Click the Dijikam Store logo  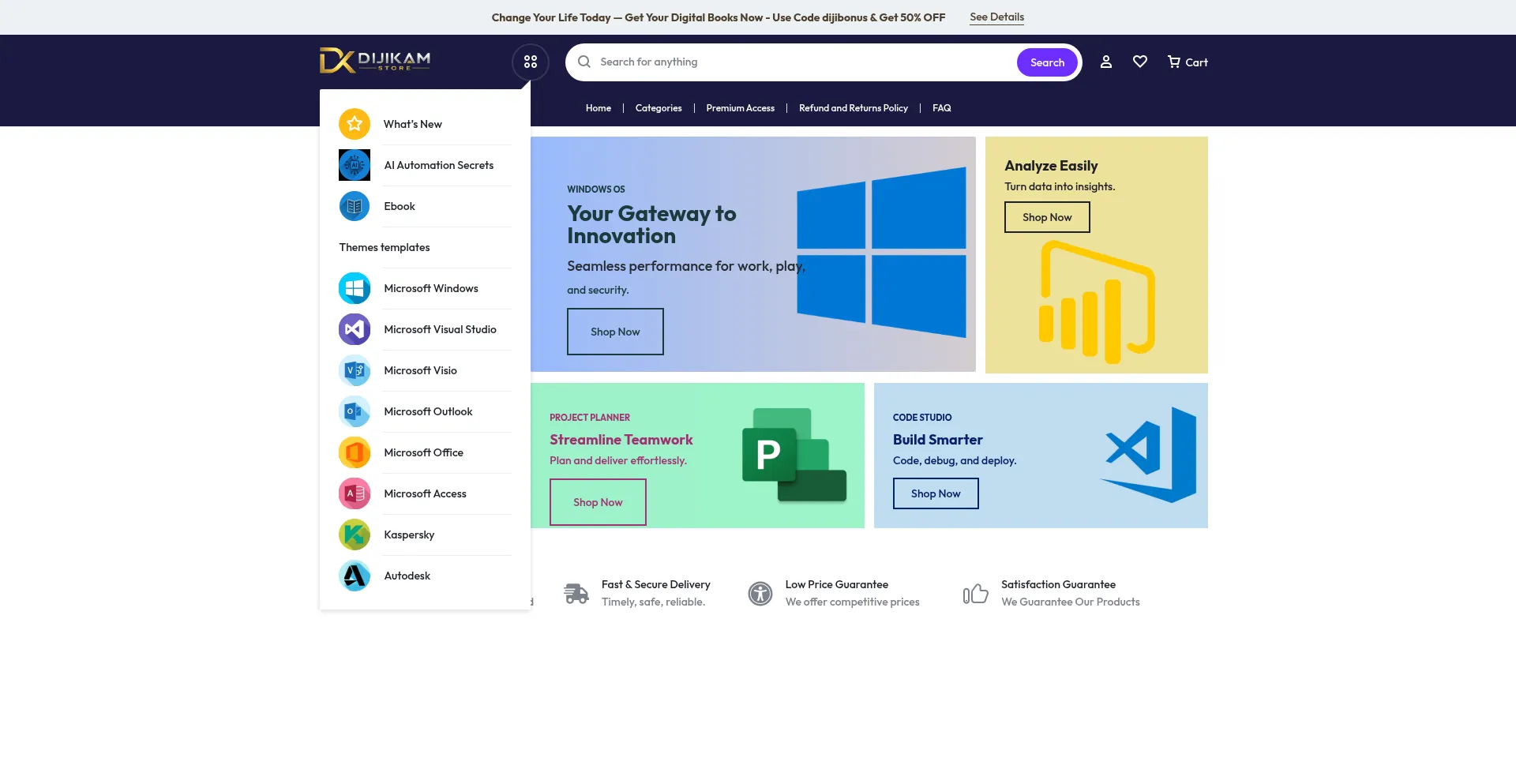[x=375, y=61]
